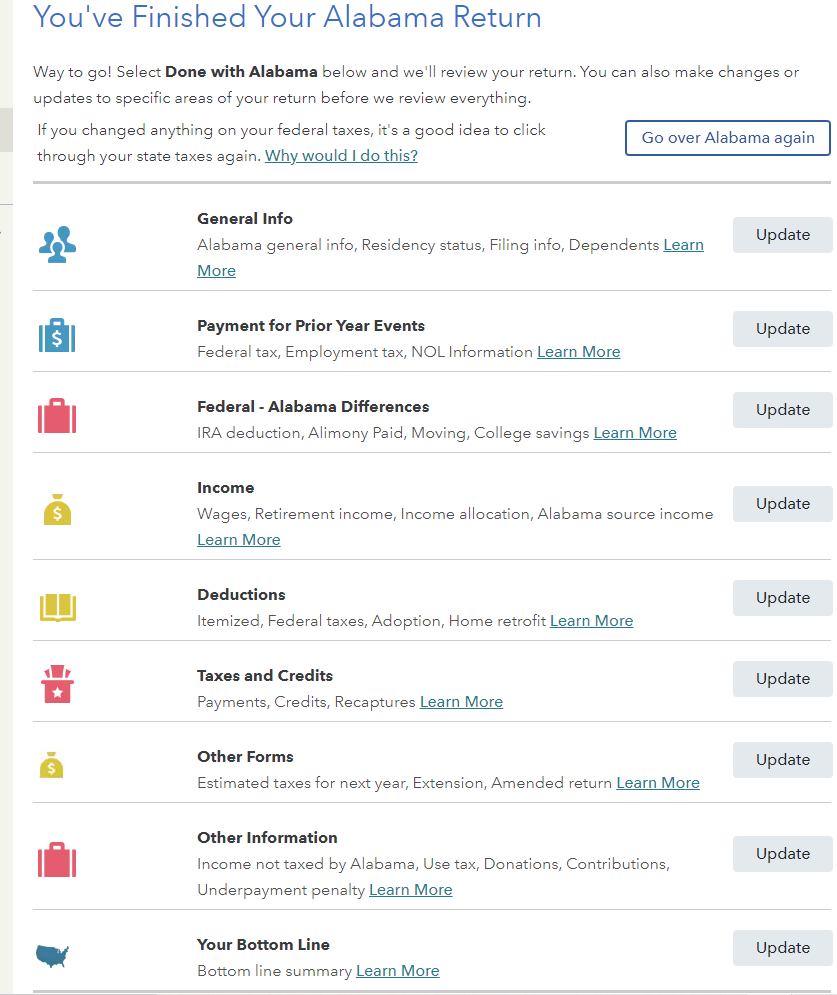Open the Why would I do this link
Image resolution: width=837 pixels, height=995 pixels.
(341, 155)
